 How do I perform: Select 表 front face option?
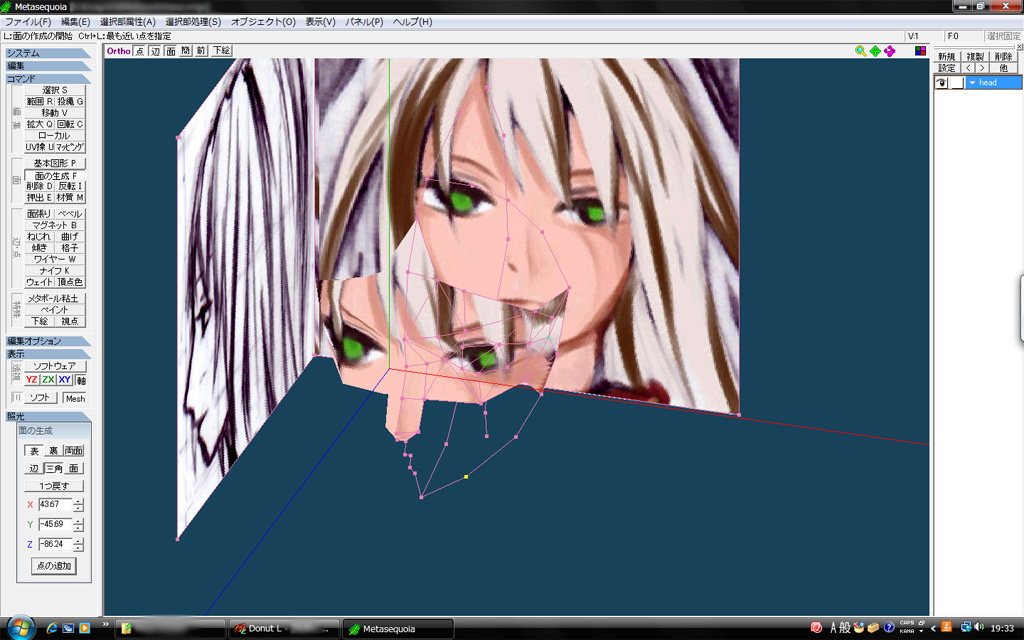[x=34, y=451]
